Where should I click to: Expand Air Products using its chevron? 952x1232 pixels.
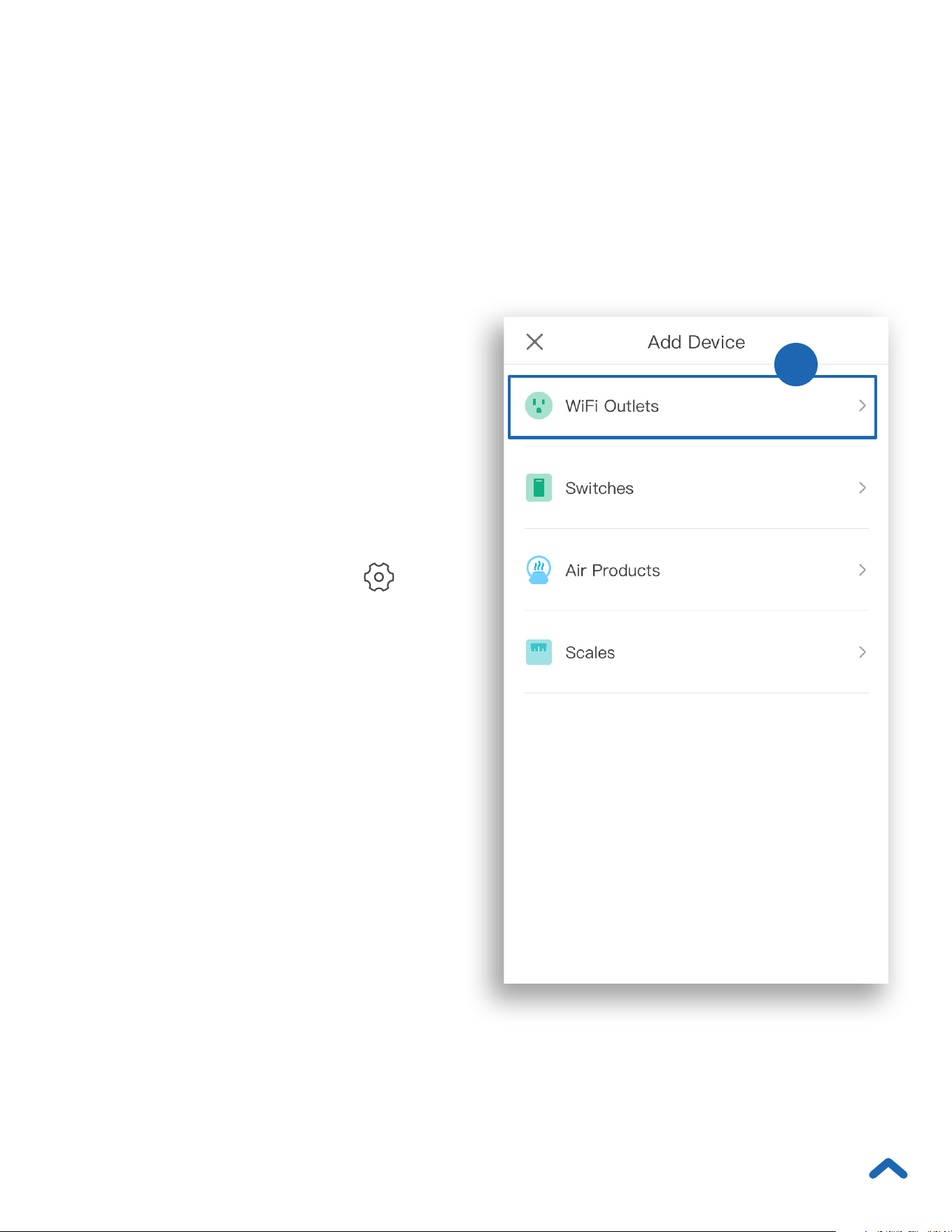click(x=862, y=570)
